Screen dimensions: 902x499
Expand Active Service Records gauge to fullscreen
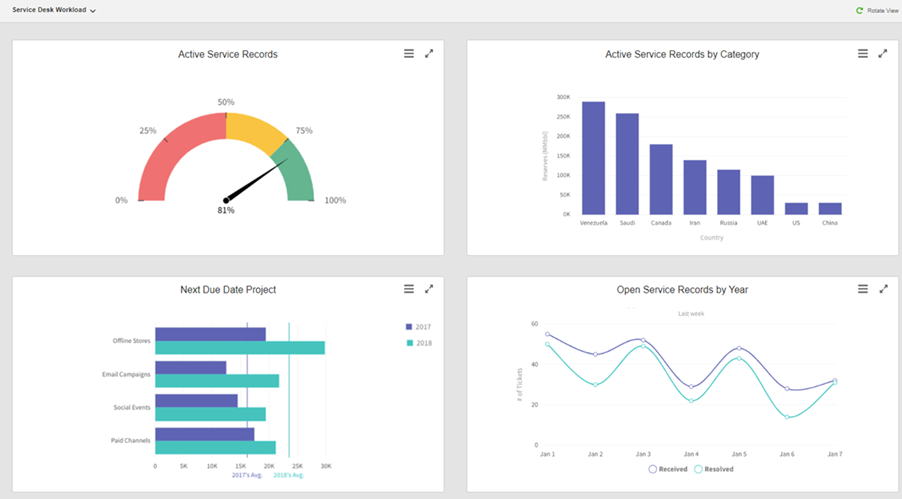[x=429, y=54]
